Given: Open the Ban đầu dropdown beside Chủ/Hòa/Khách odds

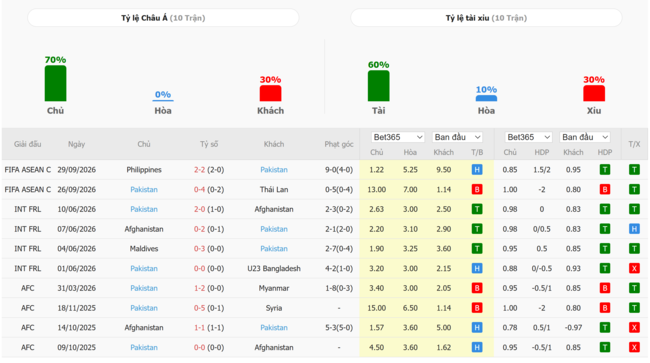Looking at the screenshot, I should pos(457,137).
